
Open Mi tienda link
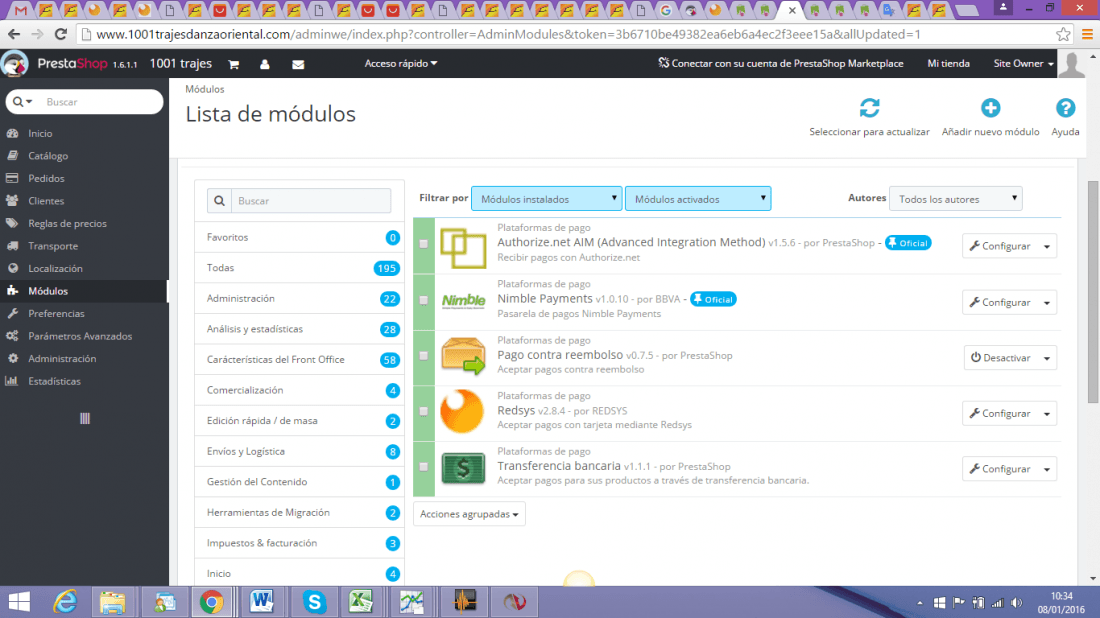coord(948,64)
